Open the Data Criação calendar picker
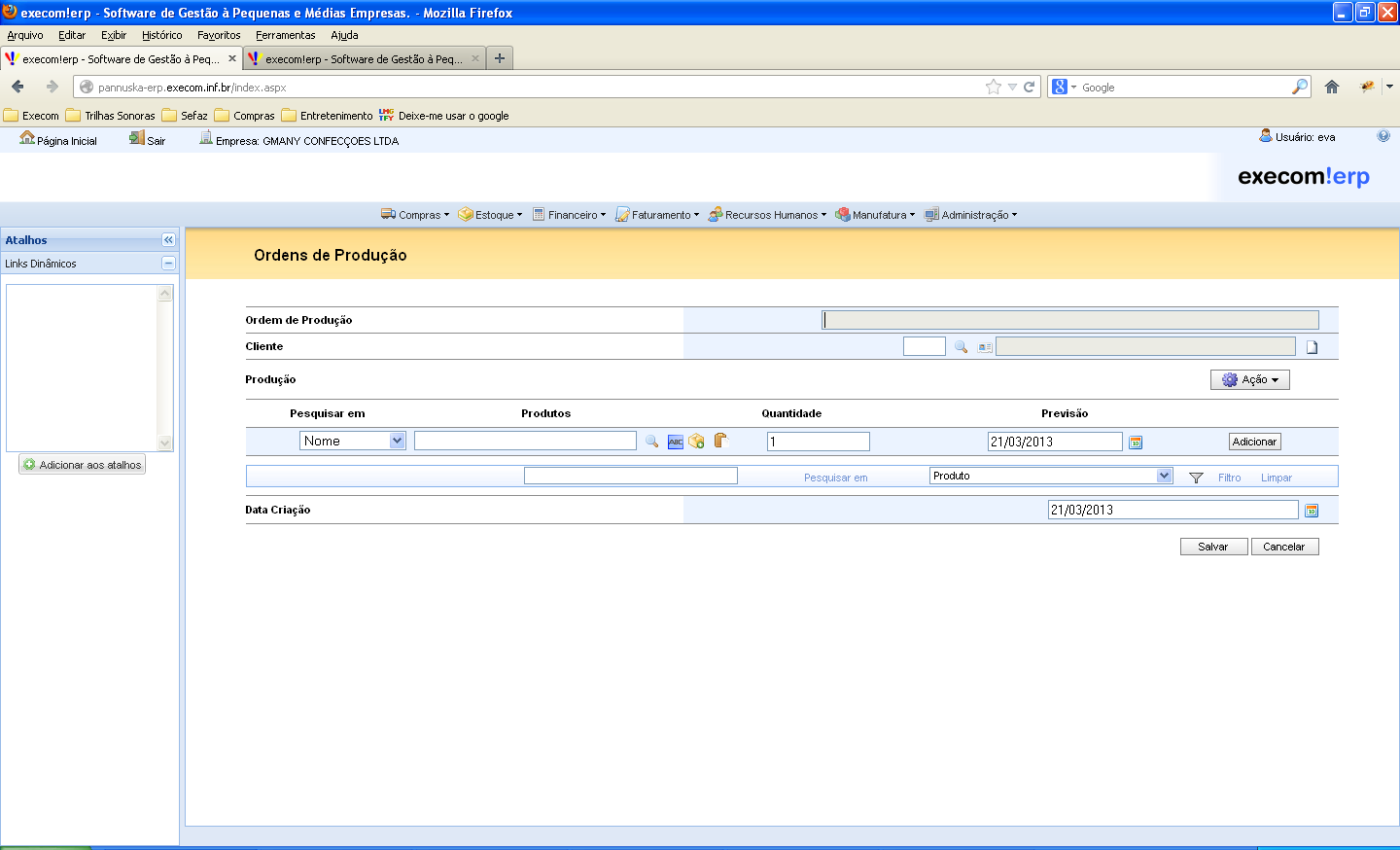Viewport: 1400px width, 850px height. (1312, 511)
